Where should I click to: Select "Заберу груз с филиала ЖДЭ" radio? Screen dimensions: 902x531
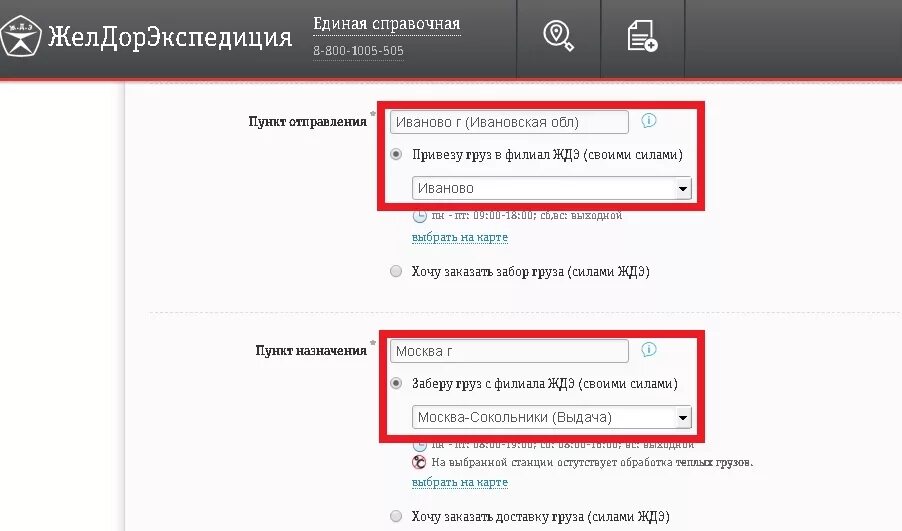(x=396, y=383)
